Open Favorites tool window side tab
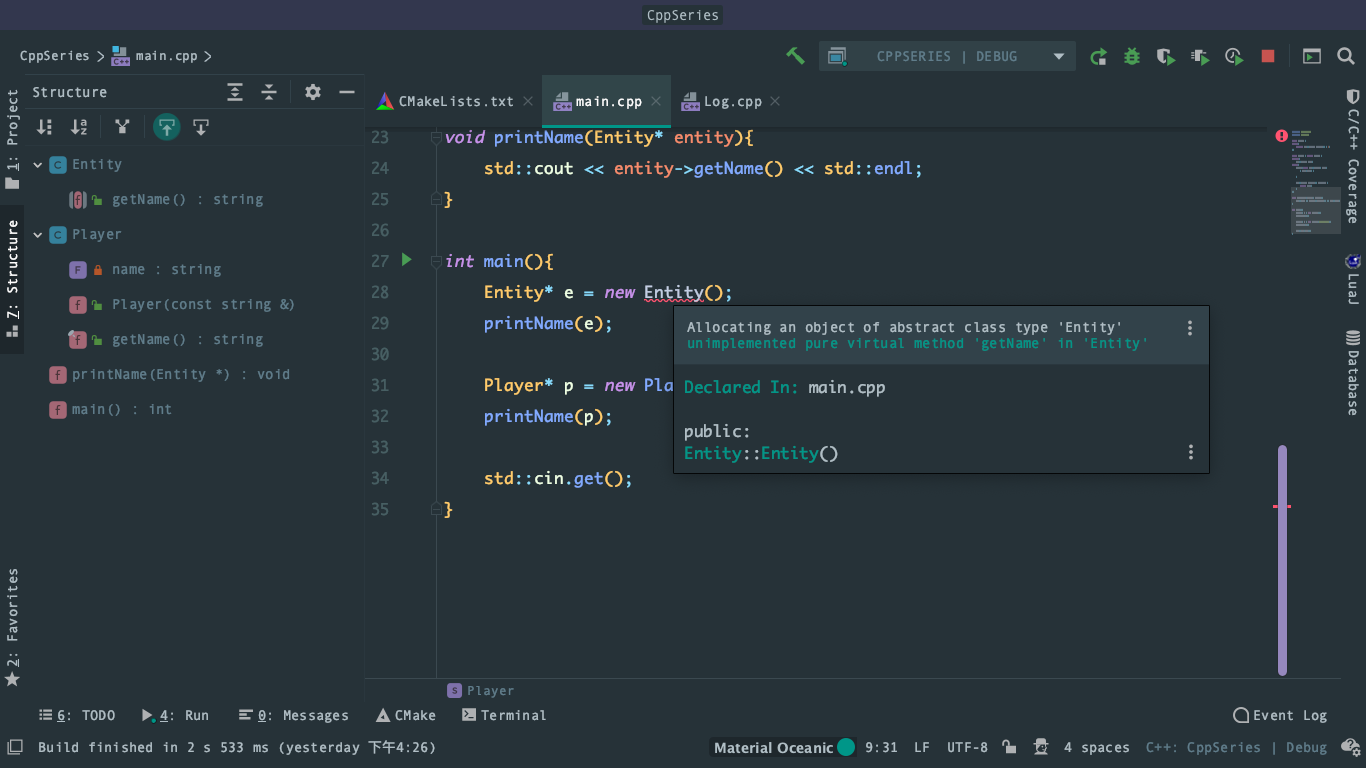This screenshot has width=1366, height=768. 12,628
